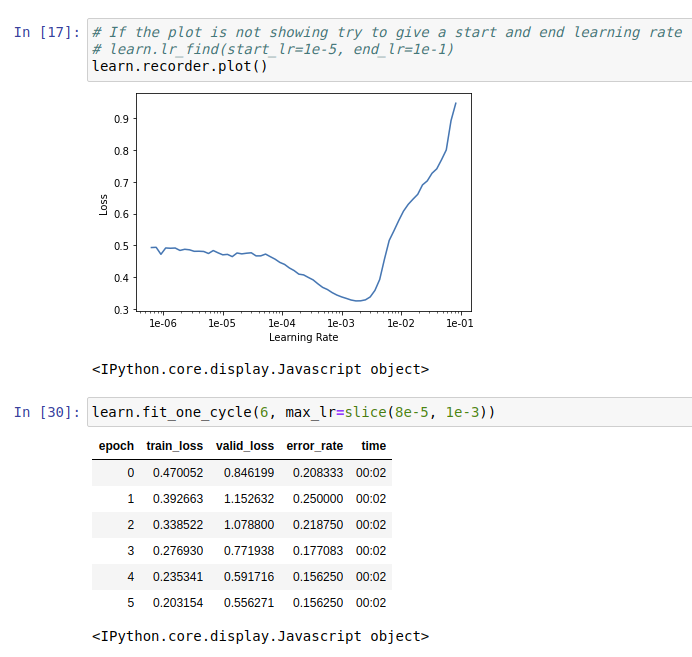Click the commented learn.lr_find line
The height and width of the screenshot is (657, 692).
(x=271, y=49)
